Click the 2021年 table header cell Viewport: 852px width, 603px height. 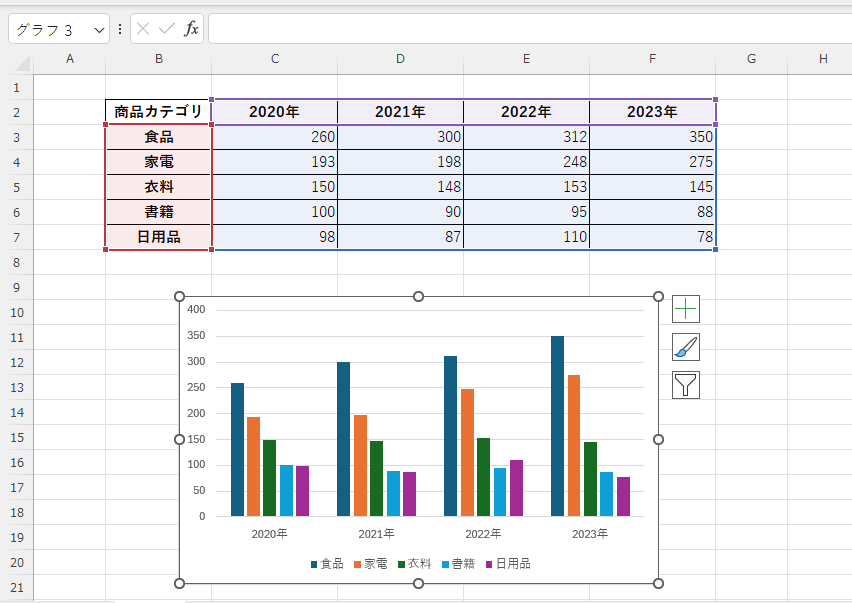pyautogui.click(x=400, y=112)
